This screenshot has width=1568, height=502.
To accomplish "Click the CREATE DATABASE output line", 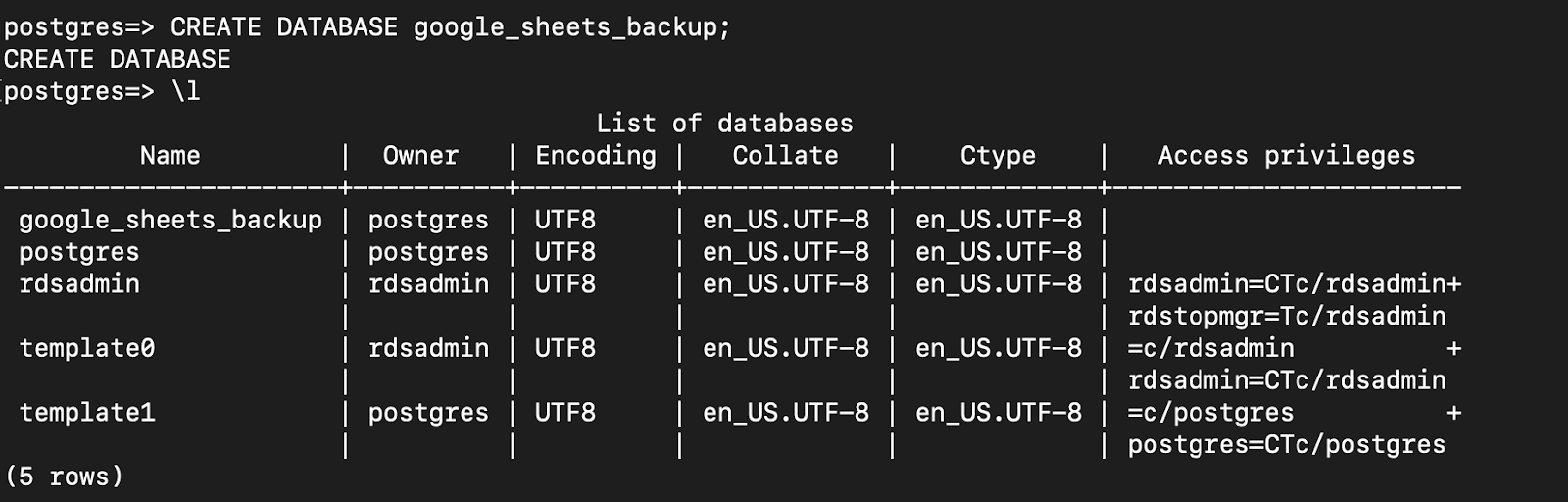I will tap(117, 59).
